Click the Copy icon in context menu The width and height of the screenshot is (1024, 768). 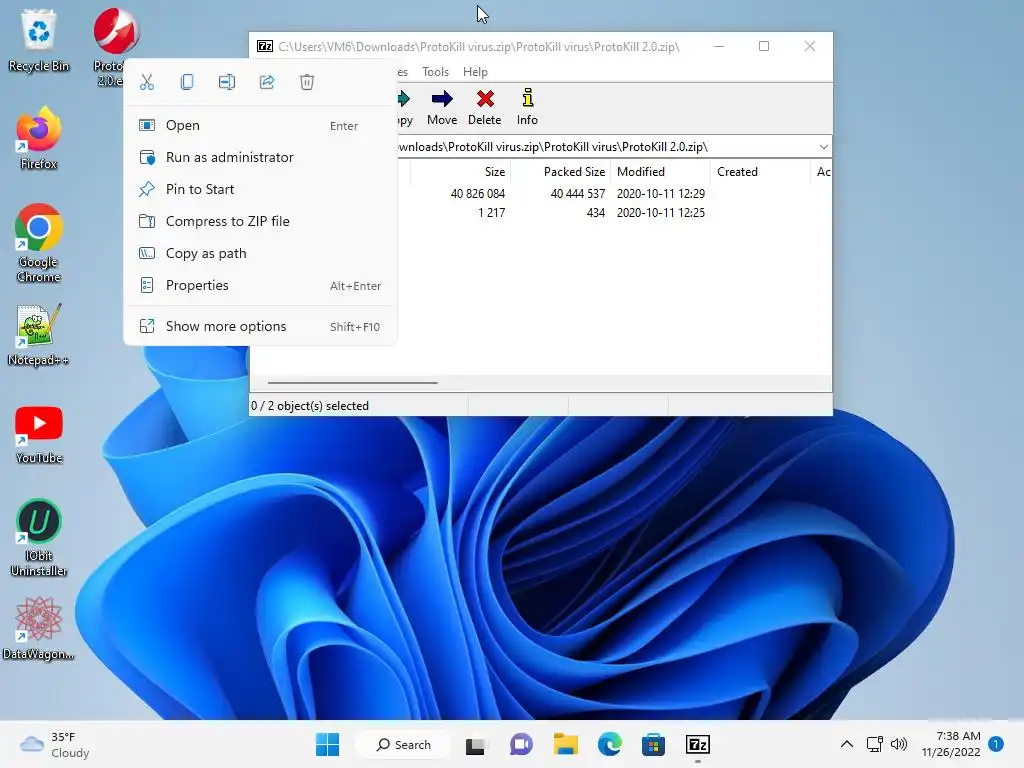tap(187, 82)
